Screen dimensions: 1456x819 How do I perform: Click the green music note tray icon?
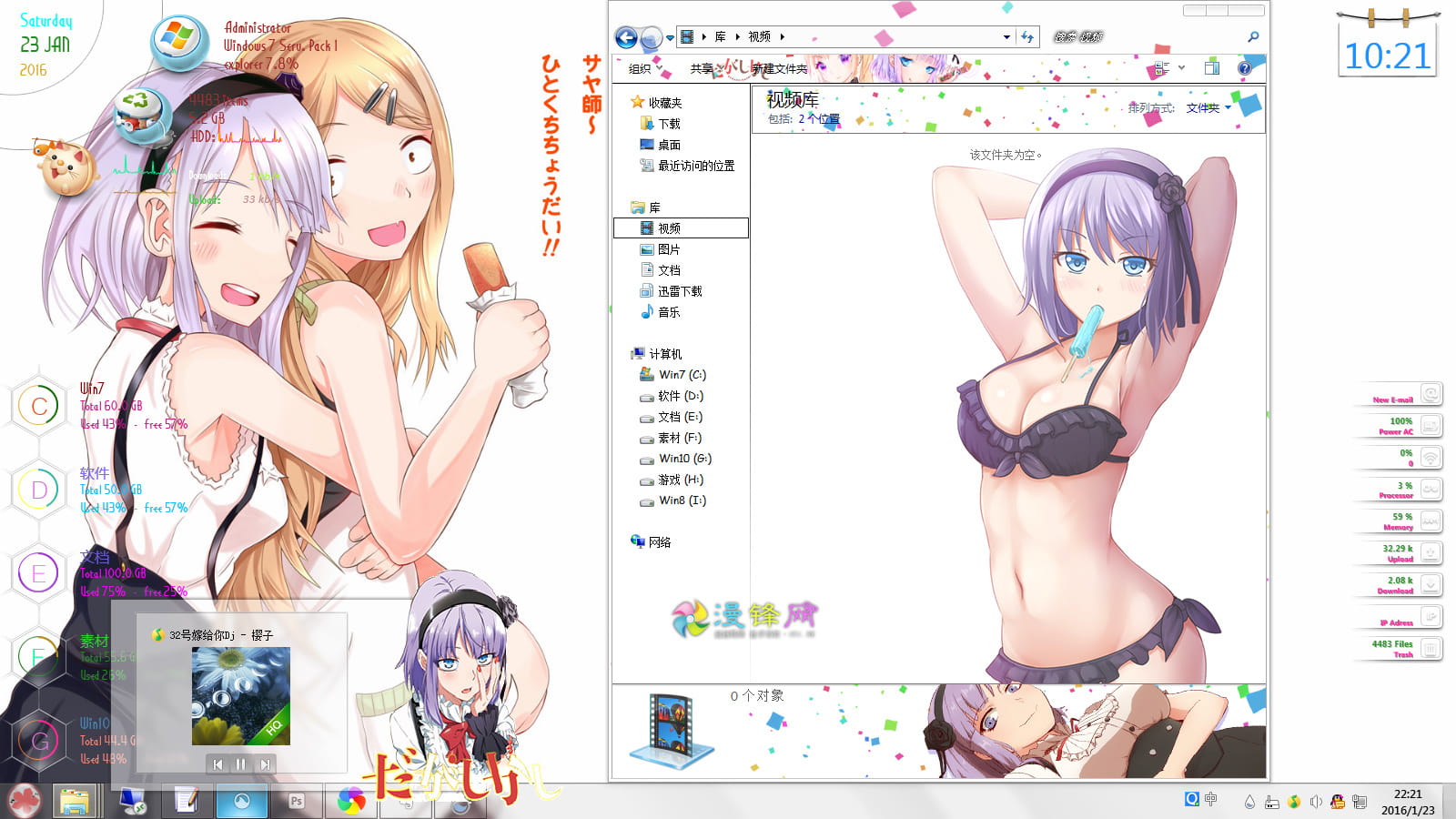click(1293, 800)
